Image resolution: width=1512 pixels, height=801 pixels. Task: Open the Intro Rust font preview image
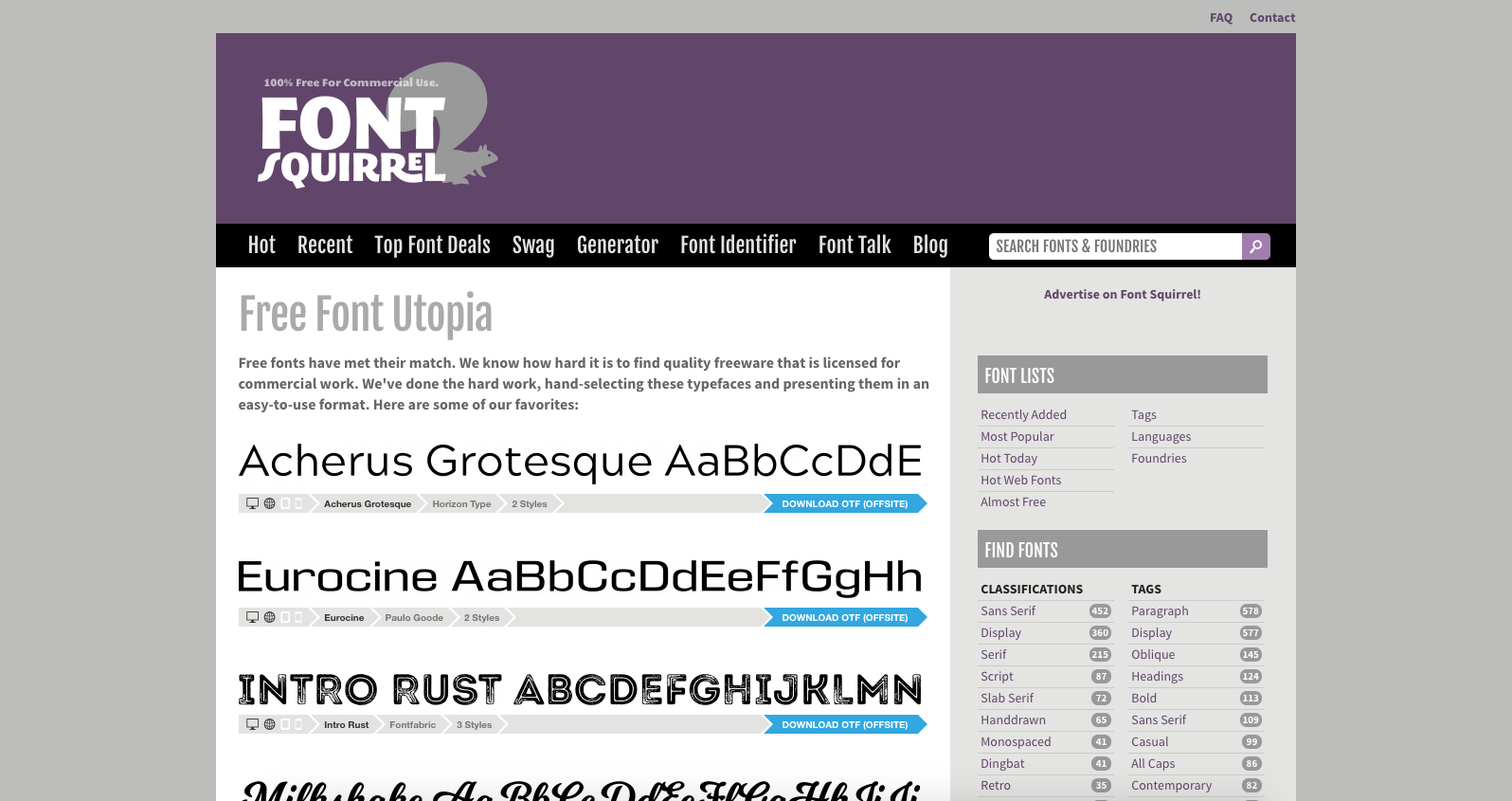click(x=580, y=689)
